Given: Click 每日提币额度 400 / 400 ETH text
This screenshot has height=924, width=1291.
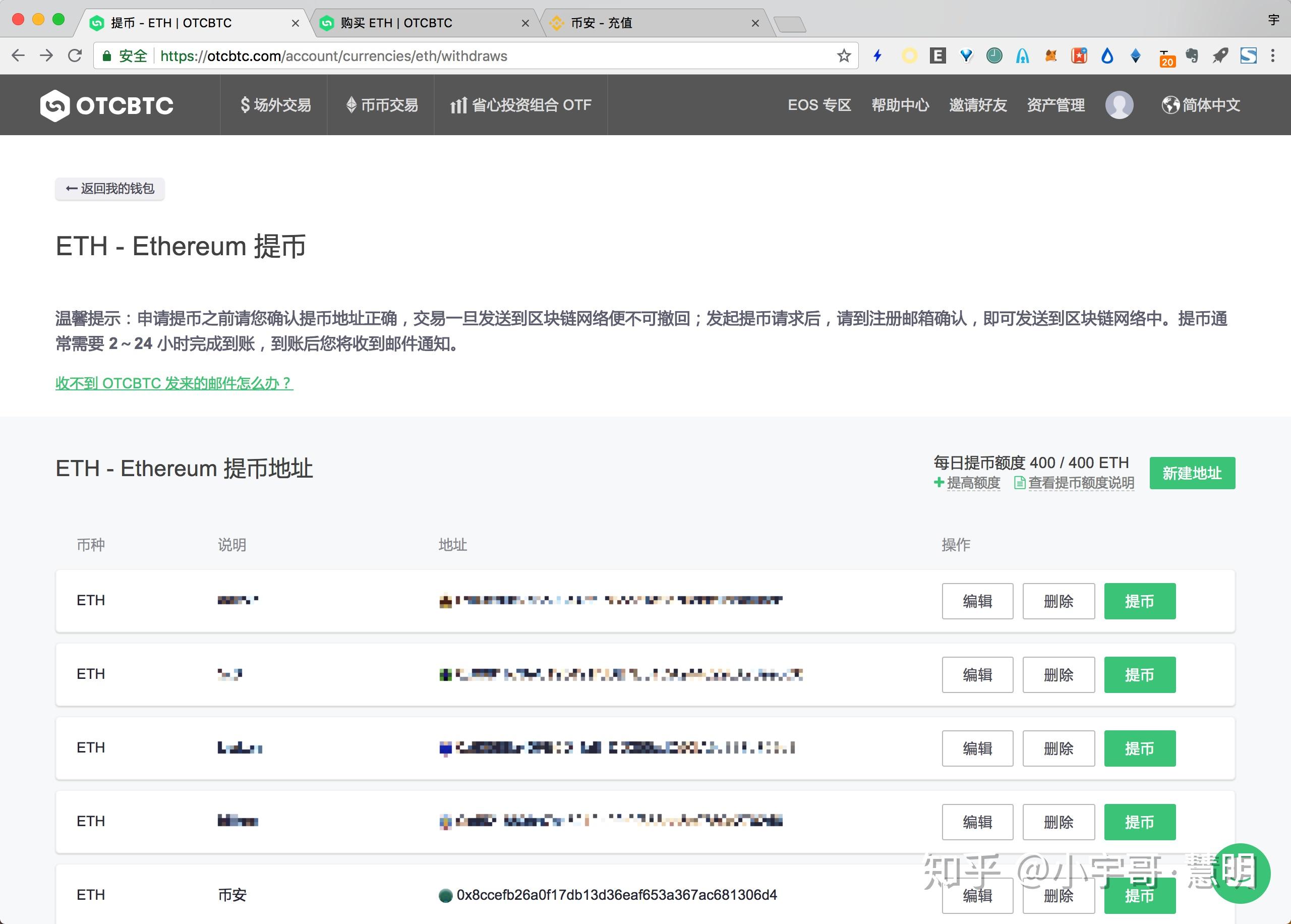Looking at the screenshot, I should click(x=1031, y=463).
